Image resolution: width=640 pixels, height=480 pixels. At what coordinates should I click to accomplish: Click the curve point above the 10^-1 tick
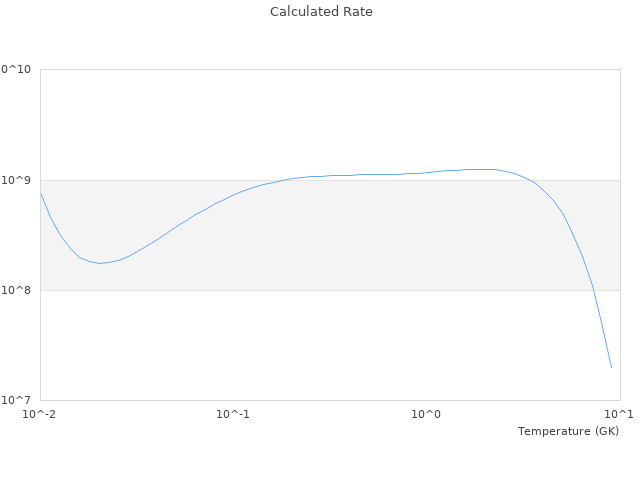click(233, 195)
